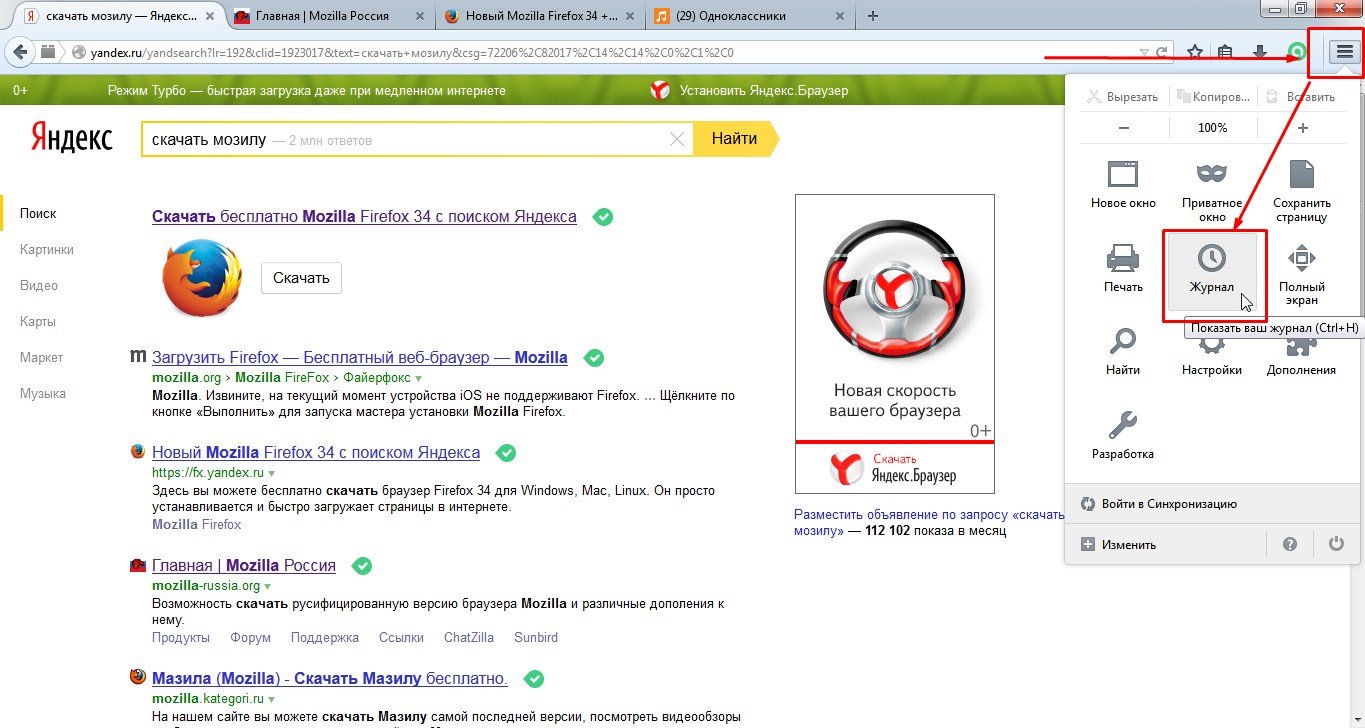This screenshot has height=728, width=1365.
Task: Click the green circular extension icon in toolbar
Action: [1297, 52]
